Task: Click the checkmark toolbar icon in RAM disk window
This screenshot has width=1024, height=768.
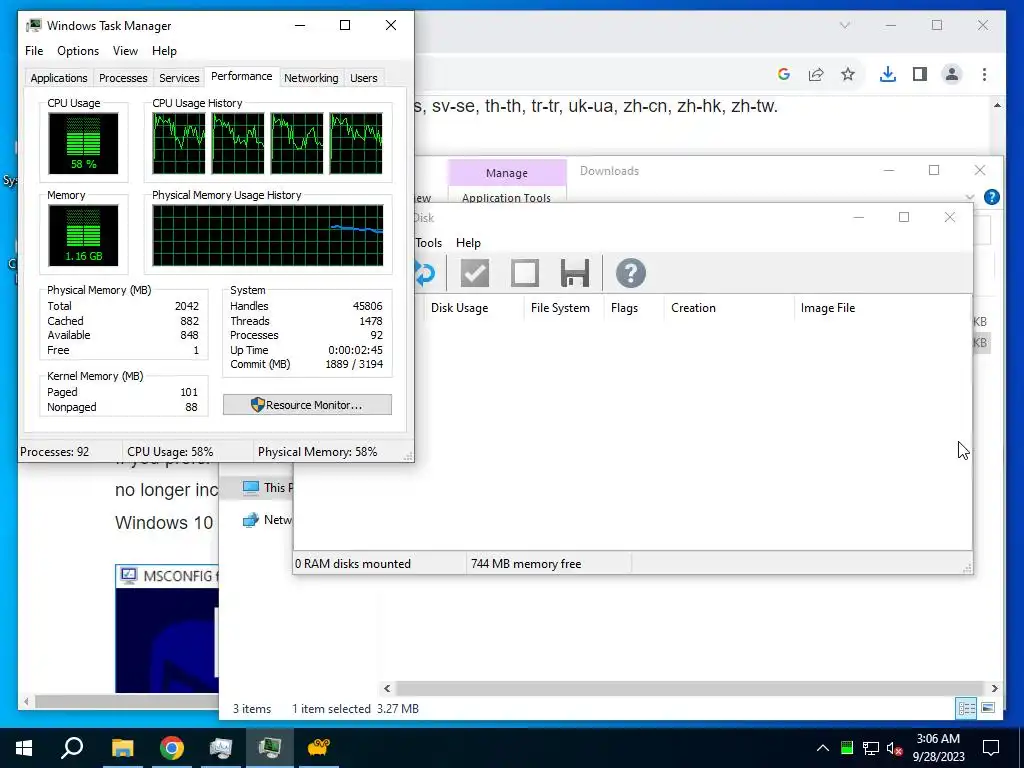Action: [x=475, y=273]
